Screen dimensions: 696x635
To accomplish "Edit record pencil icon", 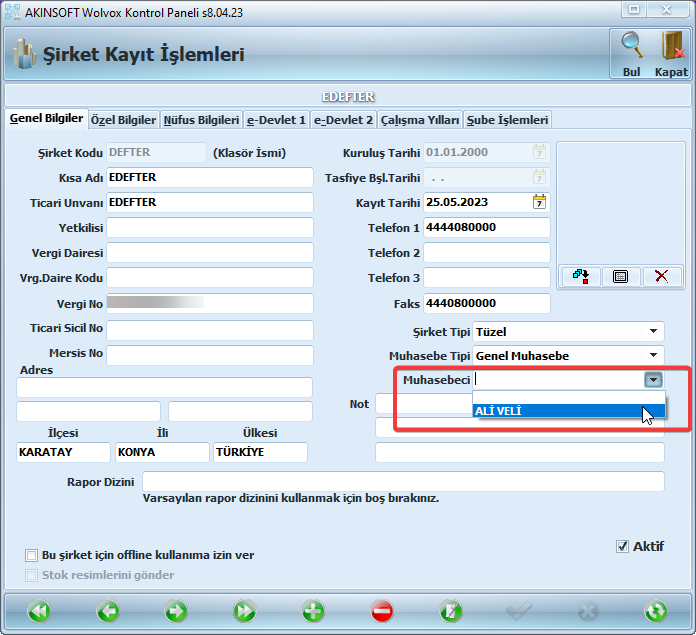I will click(x=451, y=611).
